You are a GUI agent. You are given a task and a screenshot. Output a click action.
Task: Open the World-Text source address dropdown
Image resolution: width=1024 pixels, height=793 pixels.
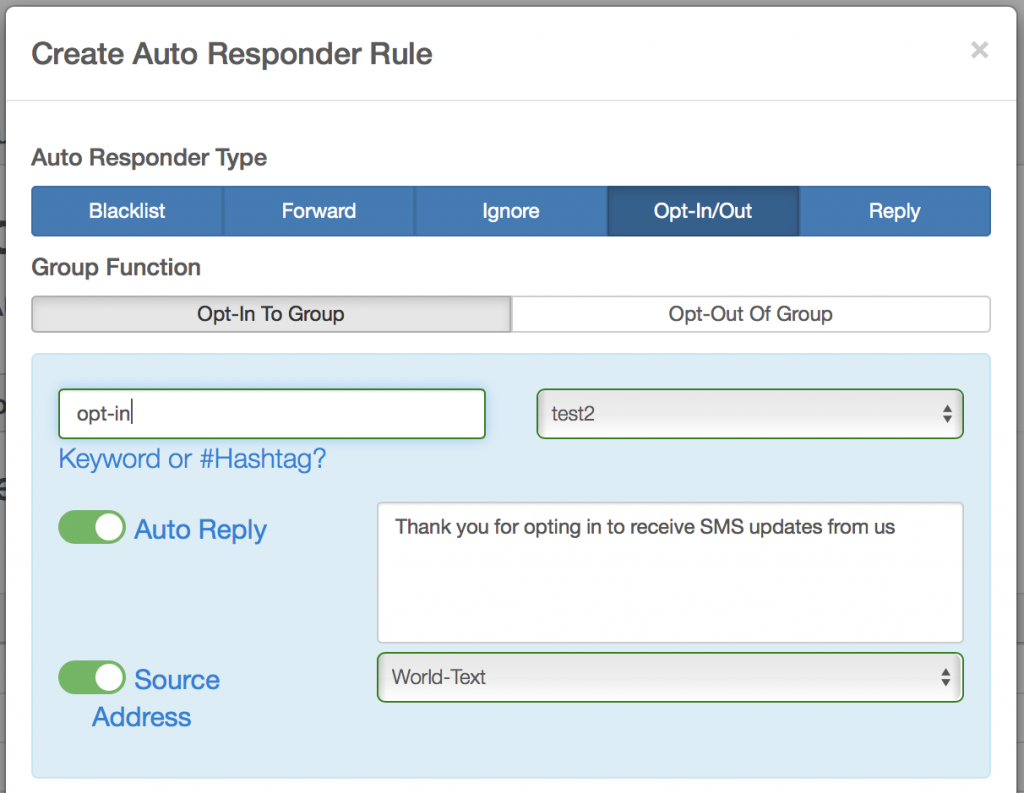click(668, 677)
